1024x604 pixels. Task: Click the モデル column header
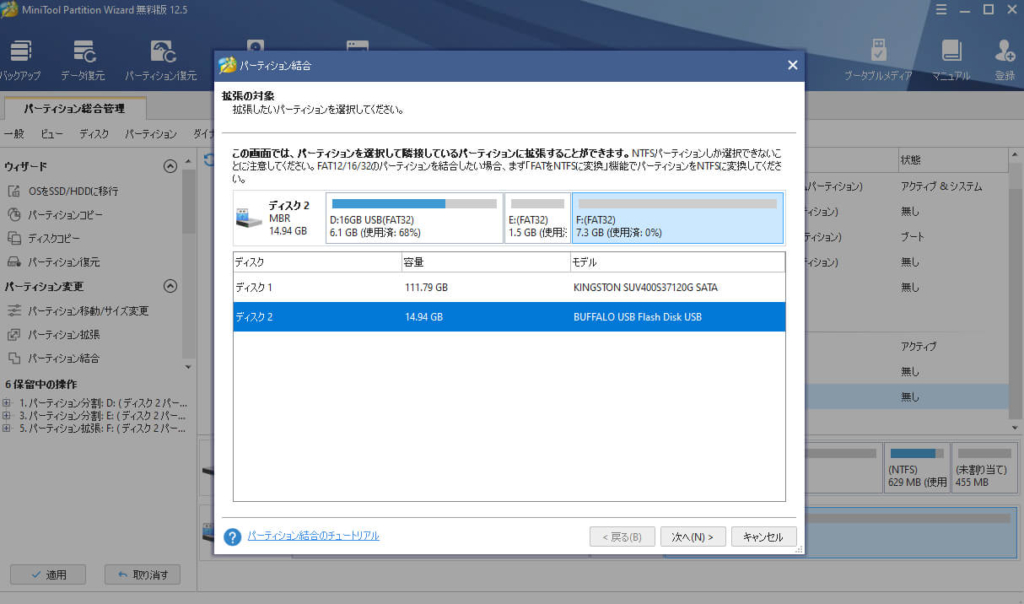coord(678,262)
